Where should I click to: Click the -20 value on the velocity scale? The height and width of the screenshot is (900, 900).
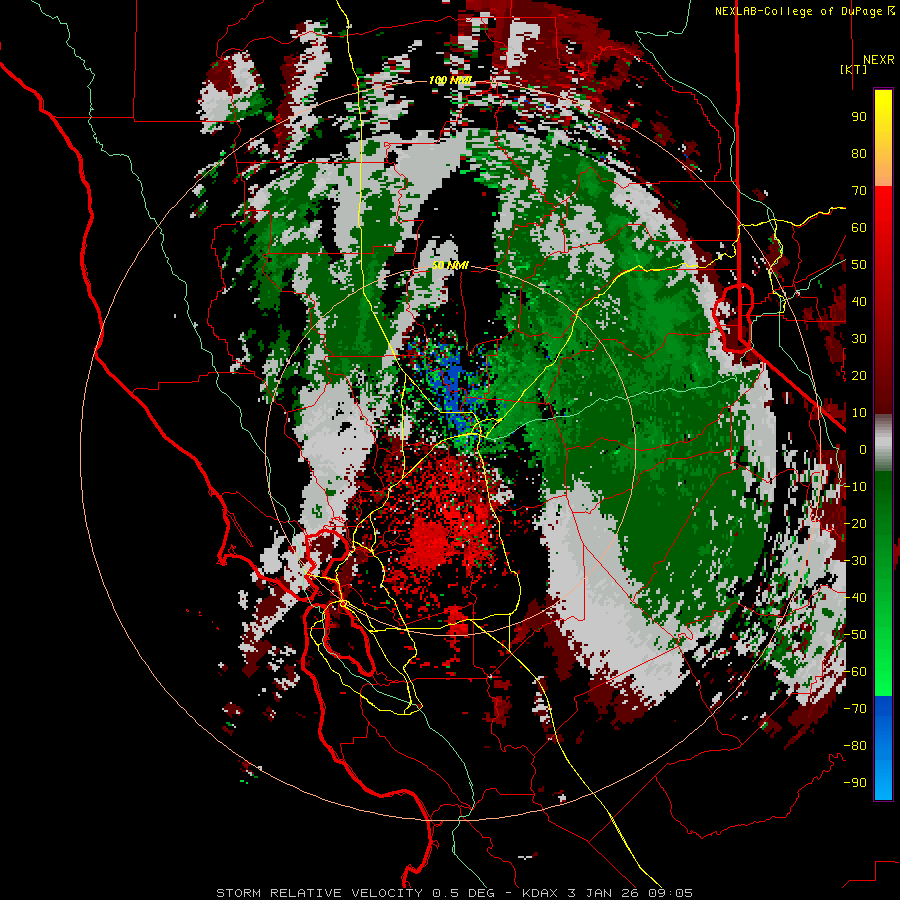pos(856,523)
